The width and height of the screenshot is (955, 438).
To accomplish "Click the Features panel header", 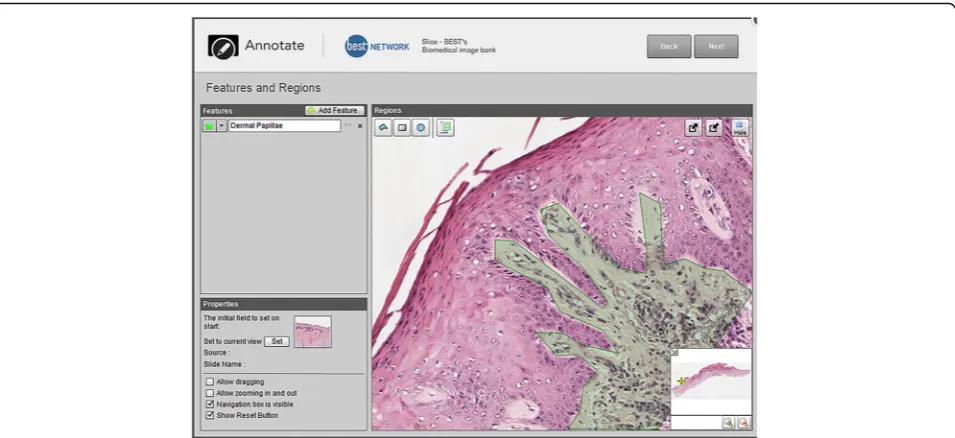I will coord(284,111).
